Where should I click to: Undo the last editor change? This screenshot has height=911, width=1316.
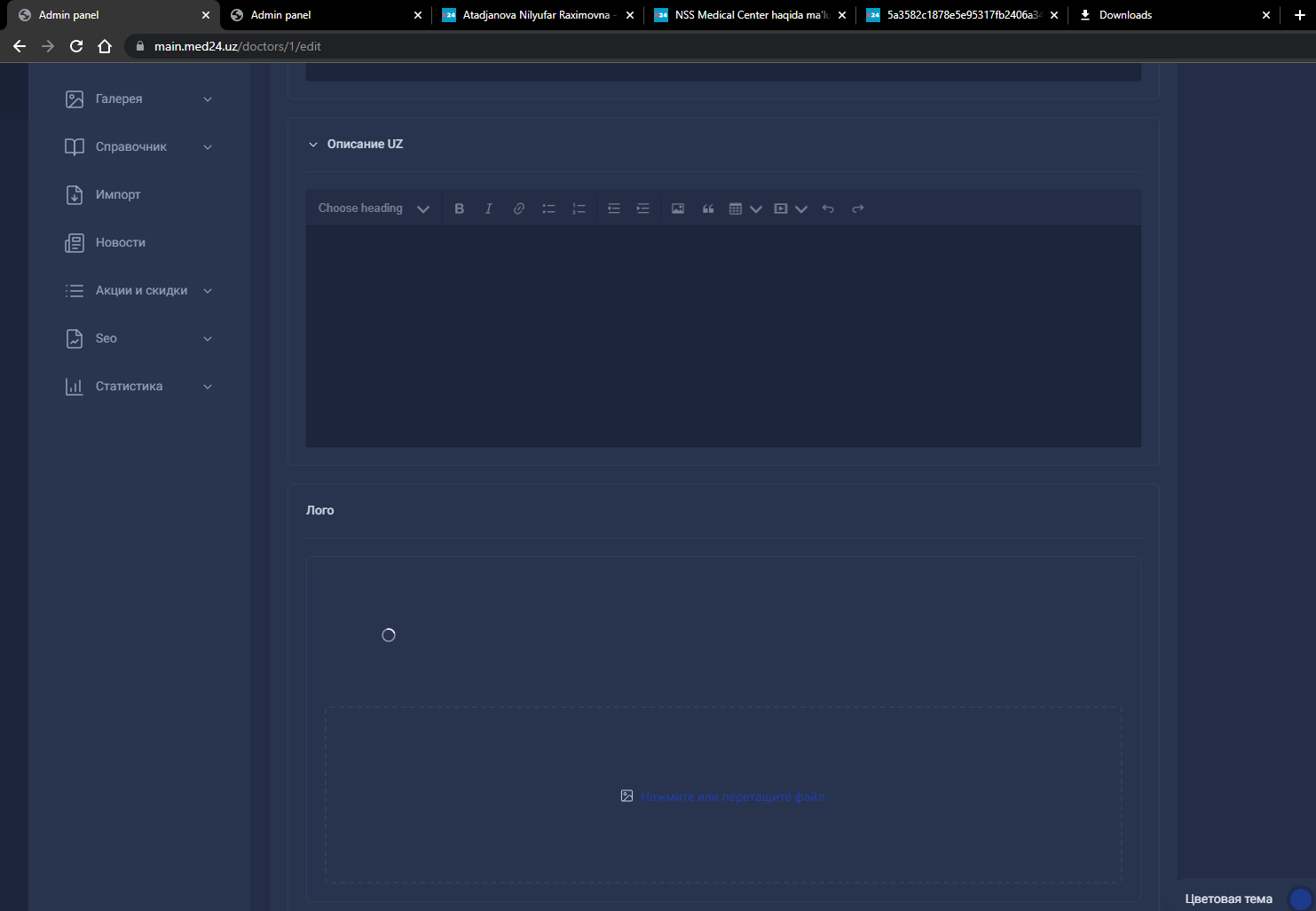[x=828, y=208]
